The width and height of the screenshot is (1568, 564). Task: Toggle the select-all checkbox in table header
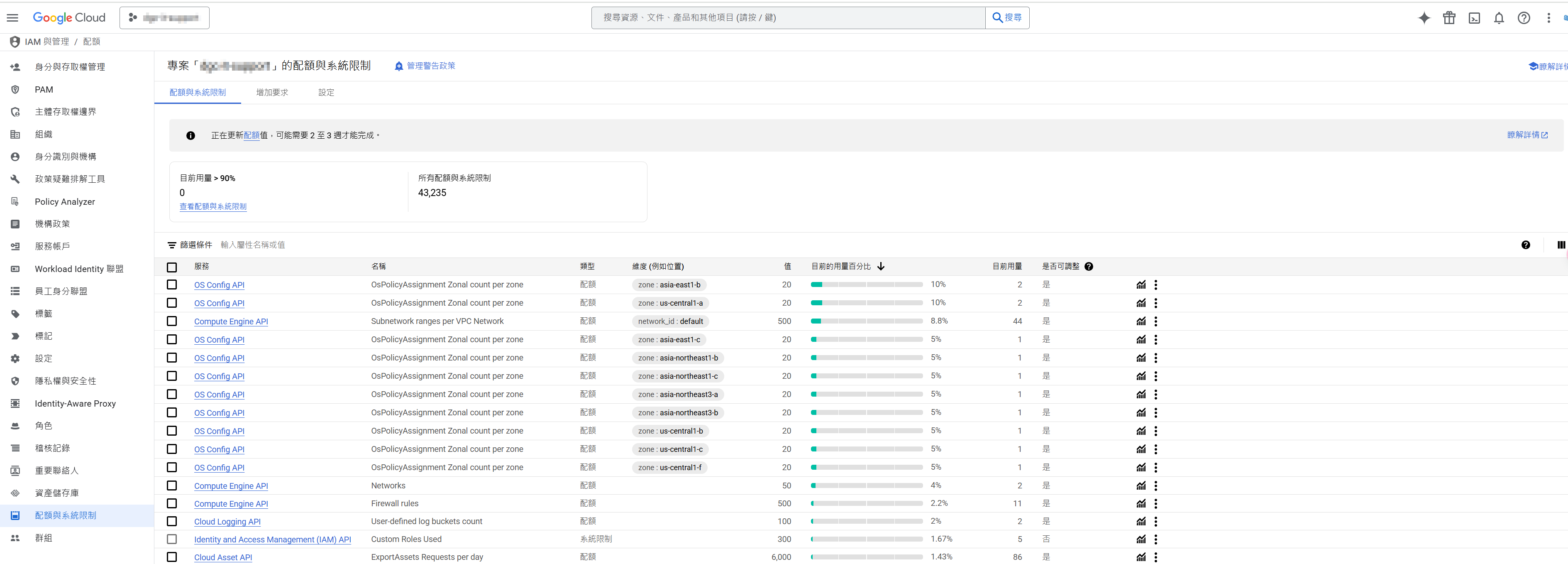click(172, 267)
